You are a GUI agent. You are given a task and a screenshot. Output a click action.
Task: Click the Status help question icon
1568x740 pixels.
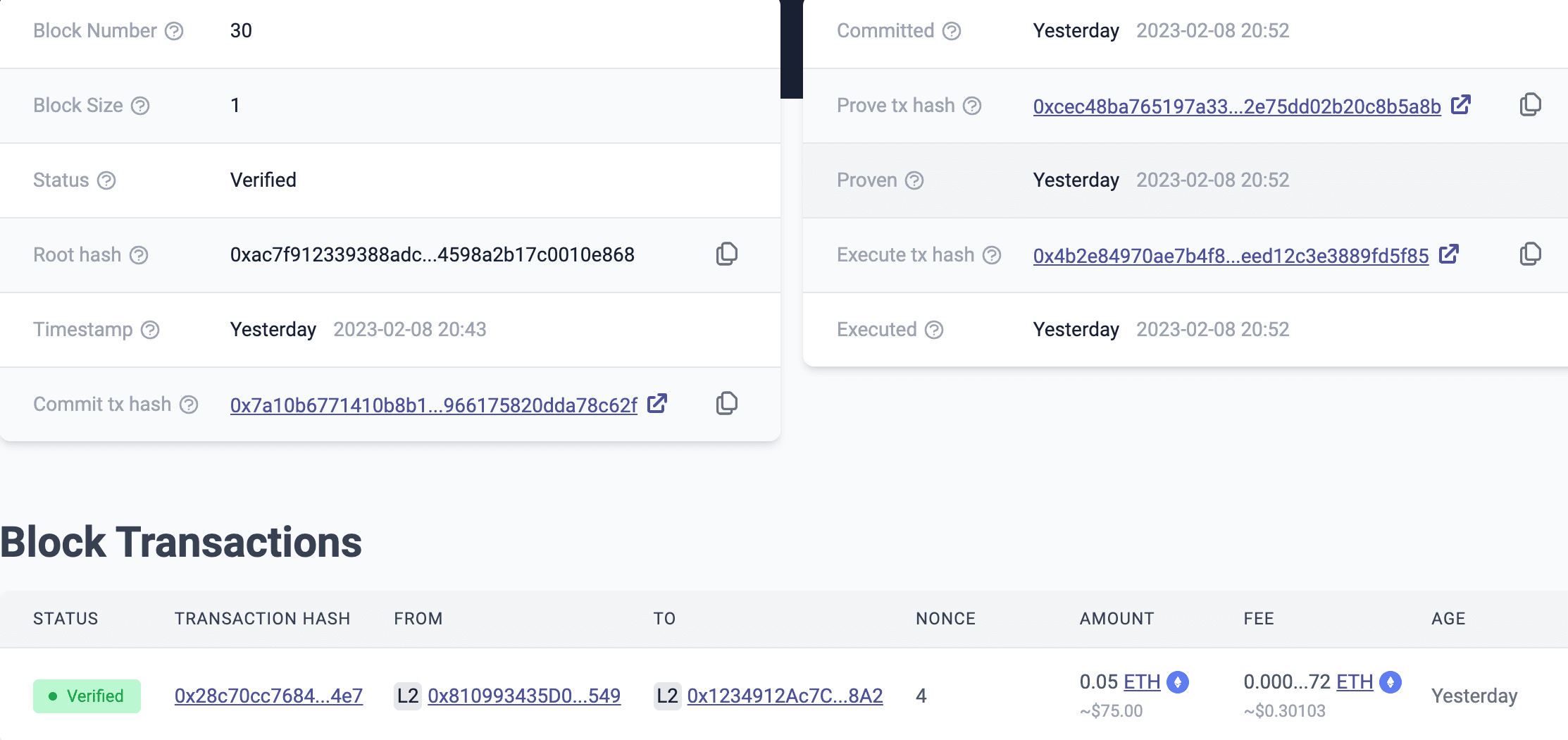(x=106, y=180)
